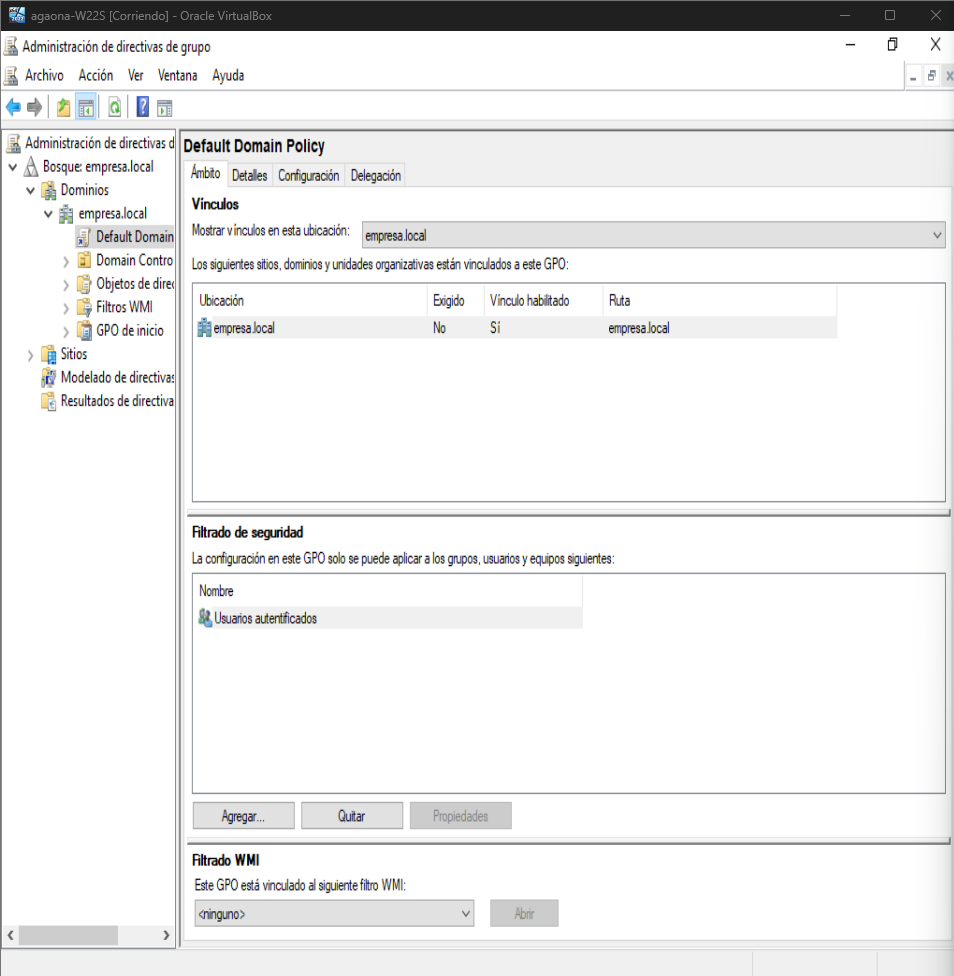
Task: Click the Up one level folder icon
Action: click(x=64, y=108)
